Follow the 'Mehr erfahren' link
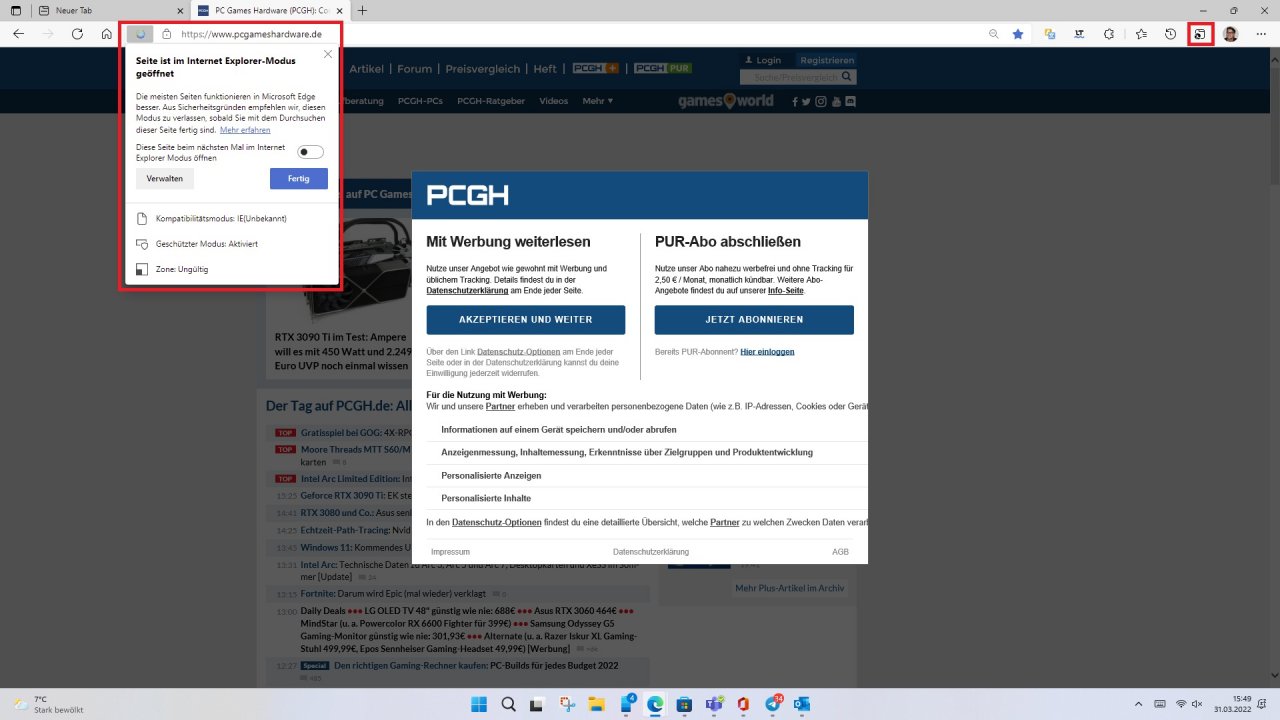 coord(245,130)
